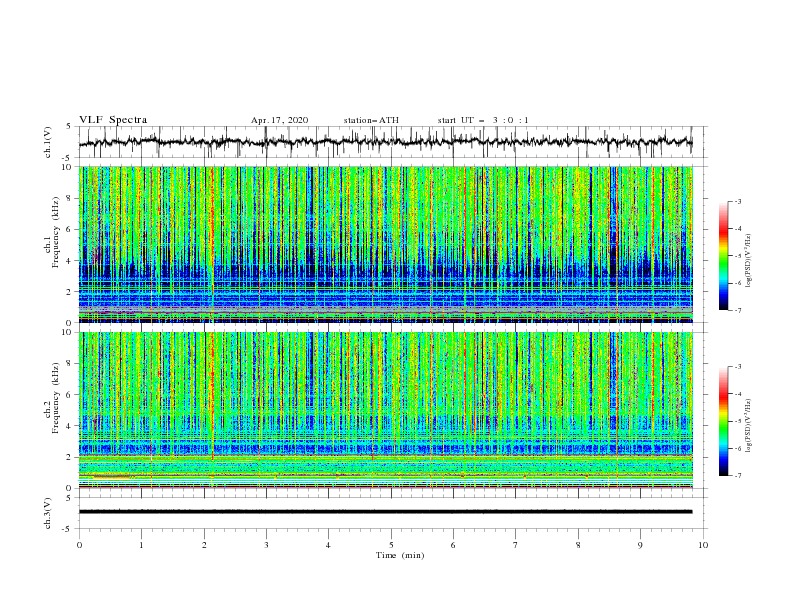Image resolution: width=792 pixels, height=612 pixels.
Task: Click the "10" tick on ch.2 frequency axis
Action: click(x=67, y=332)
